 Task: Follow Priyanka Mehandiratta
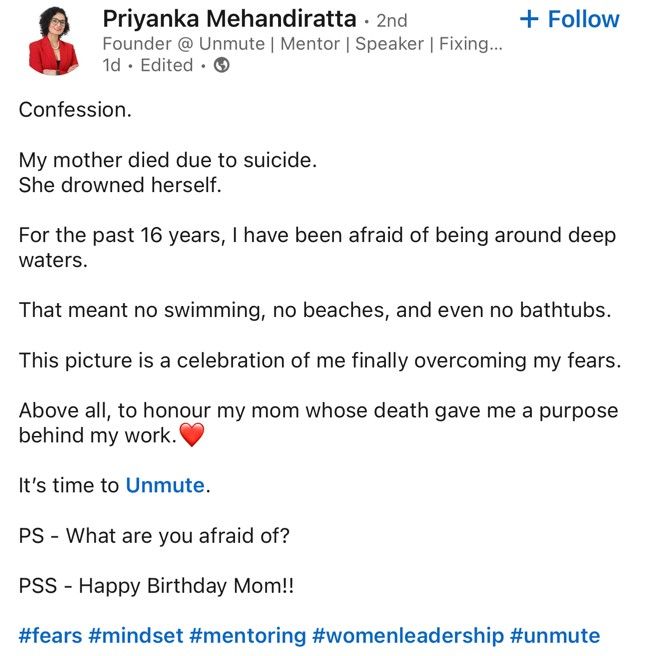pos(569,19)
